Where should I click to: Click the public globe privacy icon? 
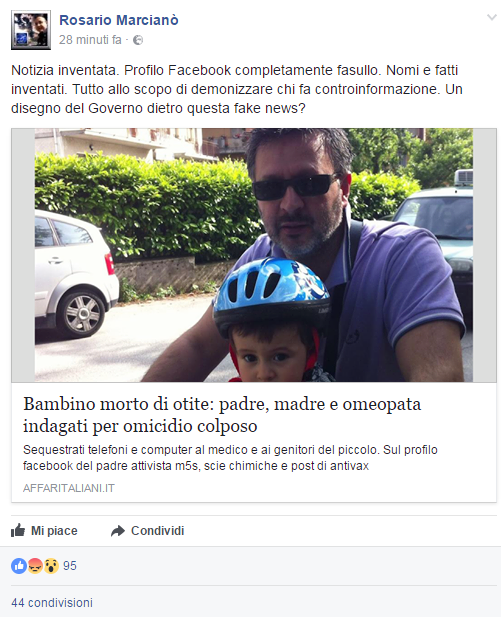click(138, 40)
